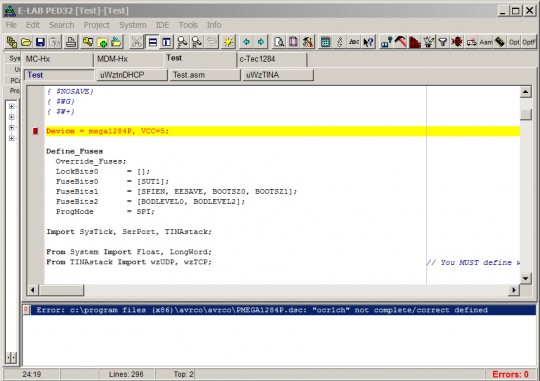
Task: Expand the first tree node in sidebar
Action: 12,106
